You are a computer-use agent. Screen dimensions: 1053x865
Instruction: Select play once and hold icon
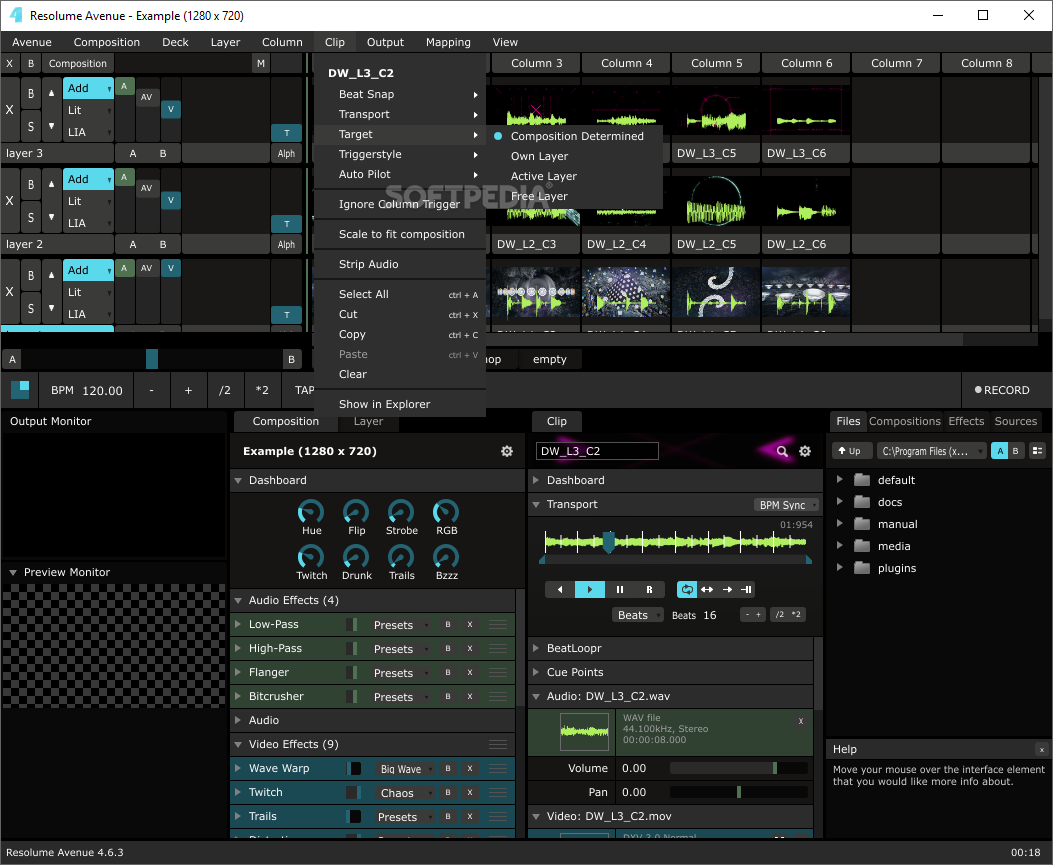click(x=746, y=590)
